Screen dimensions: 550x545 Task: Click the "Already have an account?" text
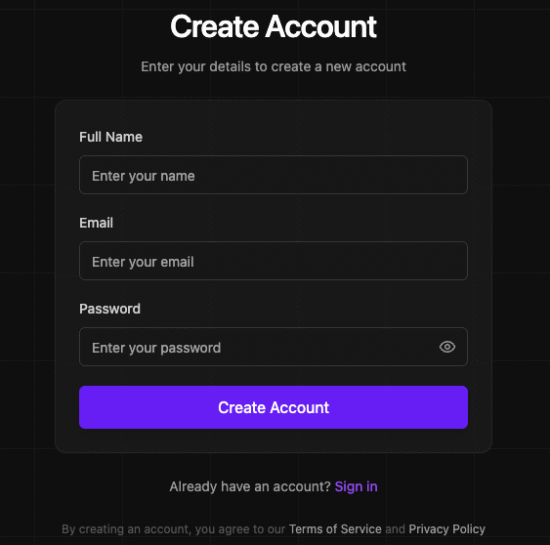250,486
